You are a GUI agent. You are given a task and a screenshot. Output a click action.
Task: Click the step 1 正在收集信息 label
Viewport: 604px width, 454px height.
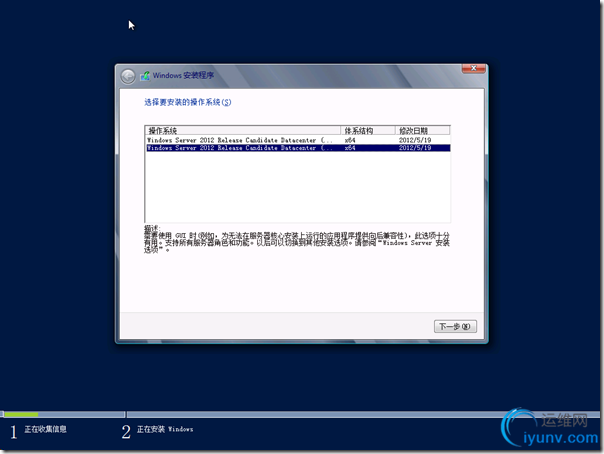(45, 429)
